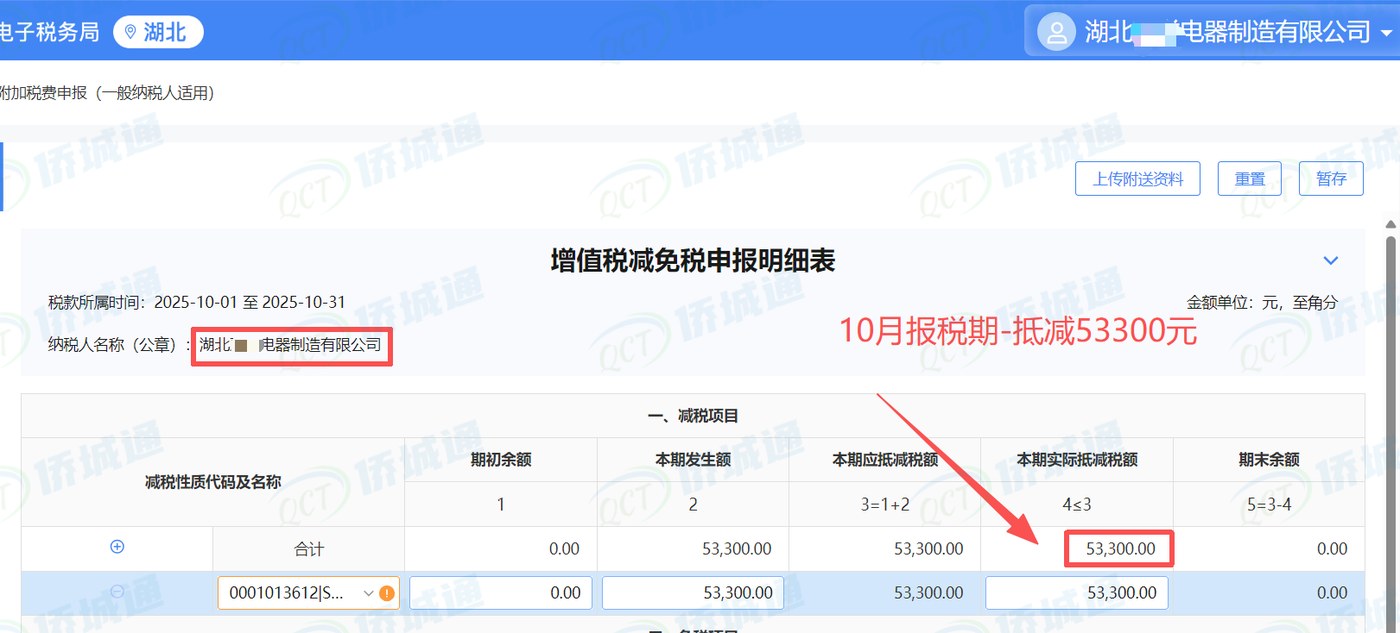Click the location pin icon beside 湖北
This screenshot has width=1400, height=633.
click(x=130, y=32)
